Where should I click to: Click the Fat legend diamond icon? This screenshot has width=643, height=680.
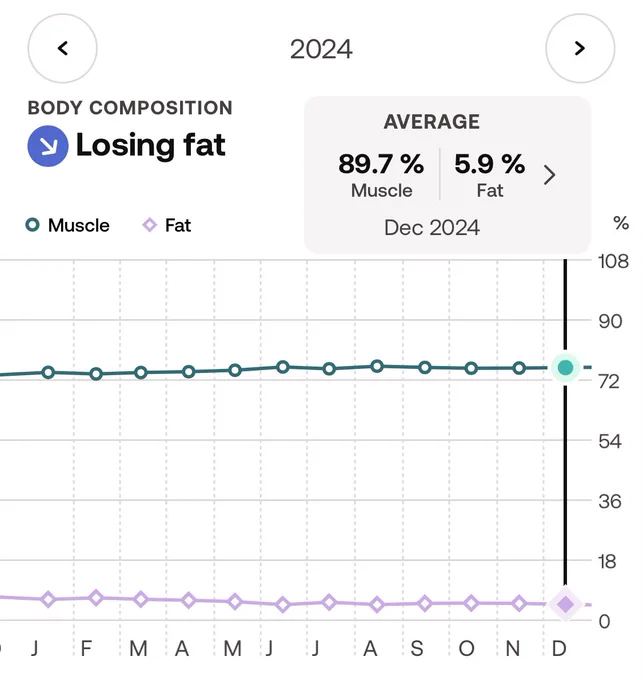pyautogui.click(x=150, y=226)
